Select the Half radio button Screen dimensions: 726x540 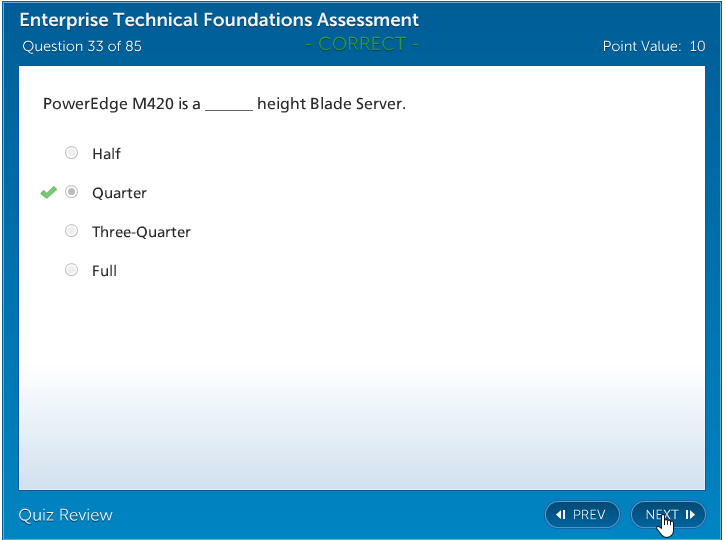pos(71,153)
